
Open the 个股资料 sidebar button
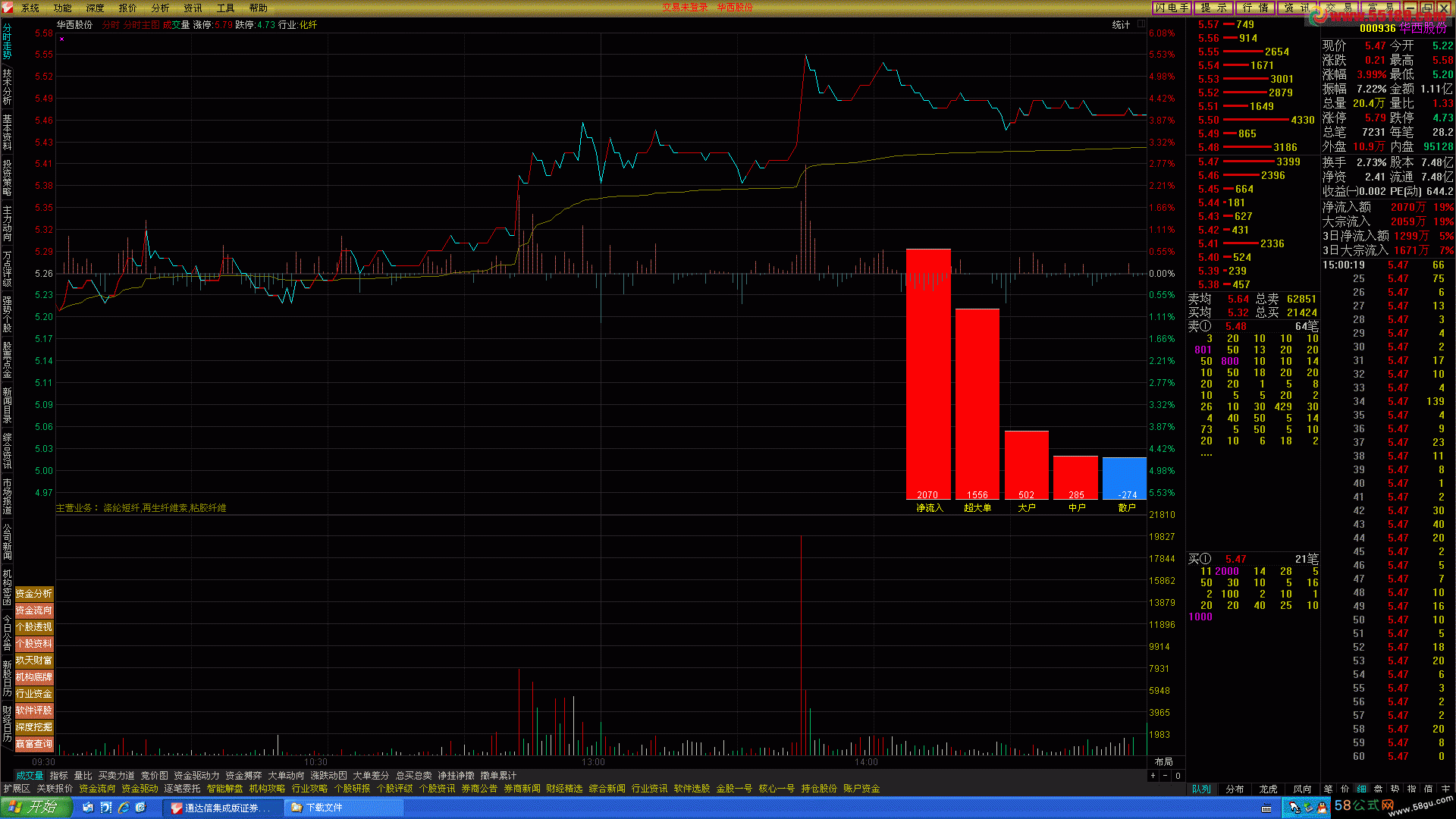click(34, 644)
